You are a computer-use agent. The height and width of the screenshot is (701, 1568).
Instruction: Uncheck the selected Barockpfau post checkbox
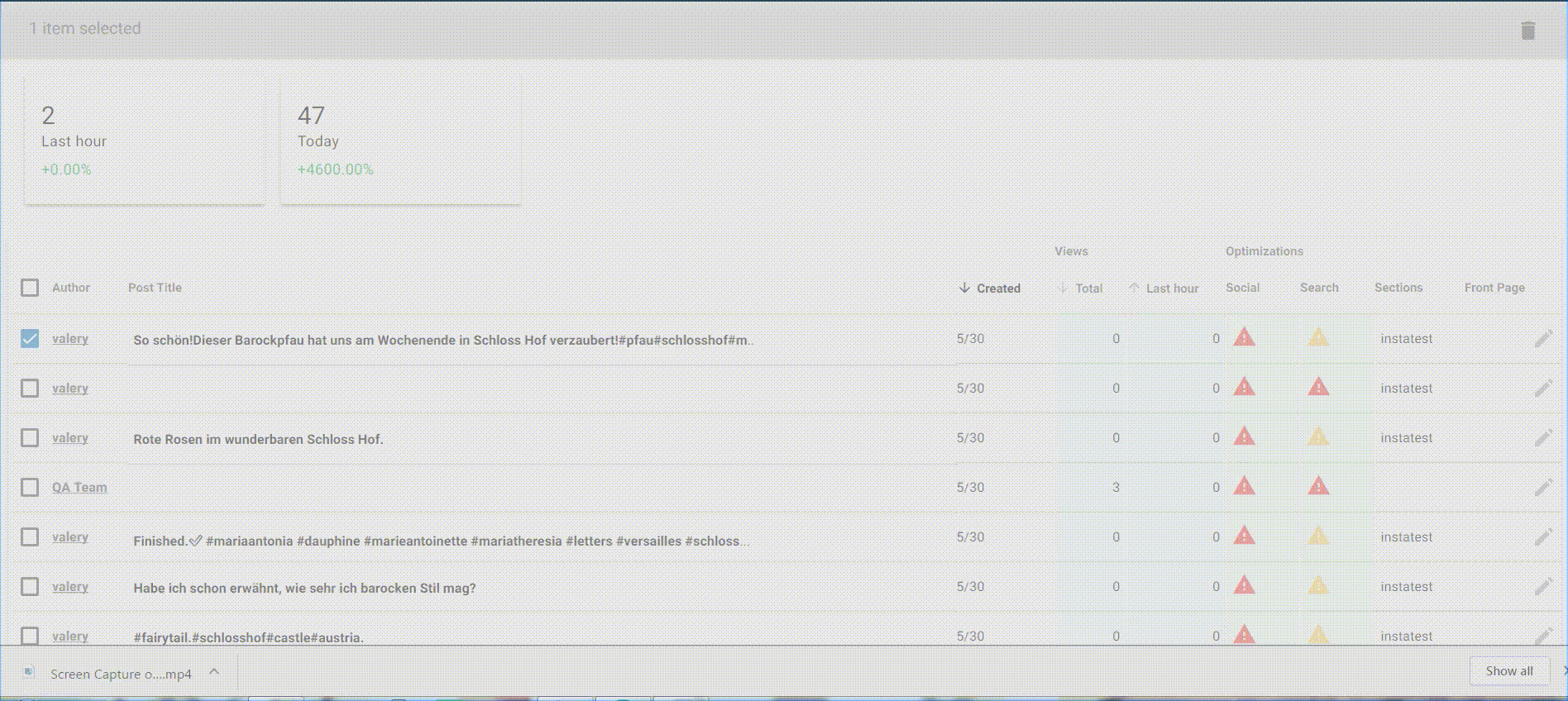point(30,339)
